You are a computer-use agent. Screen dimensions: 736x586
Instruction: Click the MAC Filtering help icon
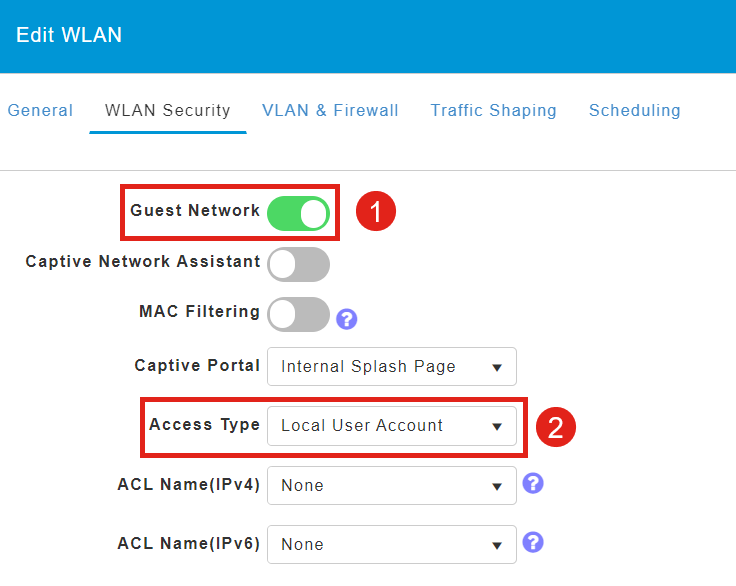tap(346, 319)
